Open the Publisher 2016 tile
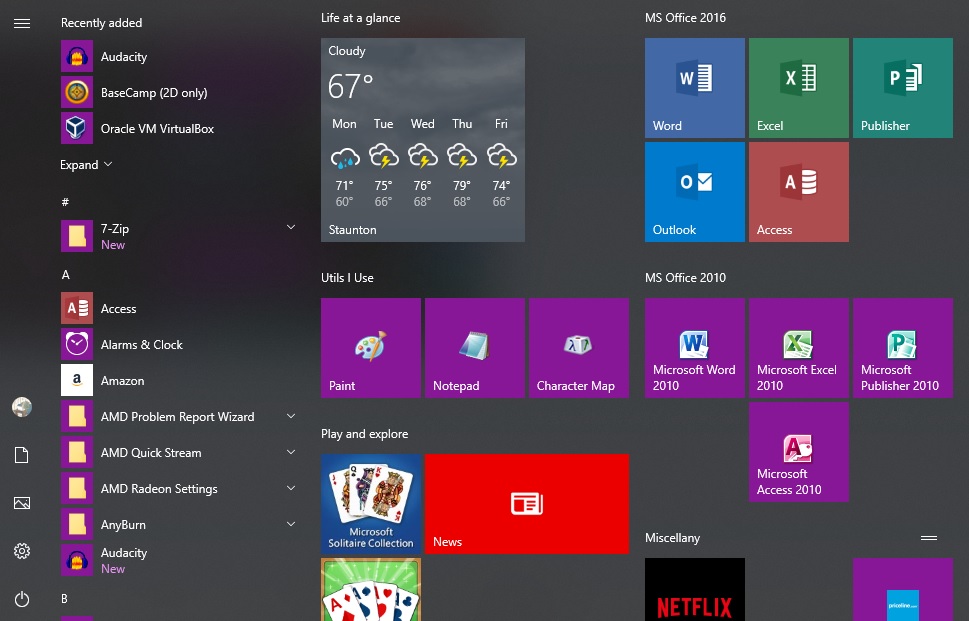The image size is (969, 621). pos(902,87)
